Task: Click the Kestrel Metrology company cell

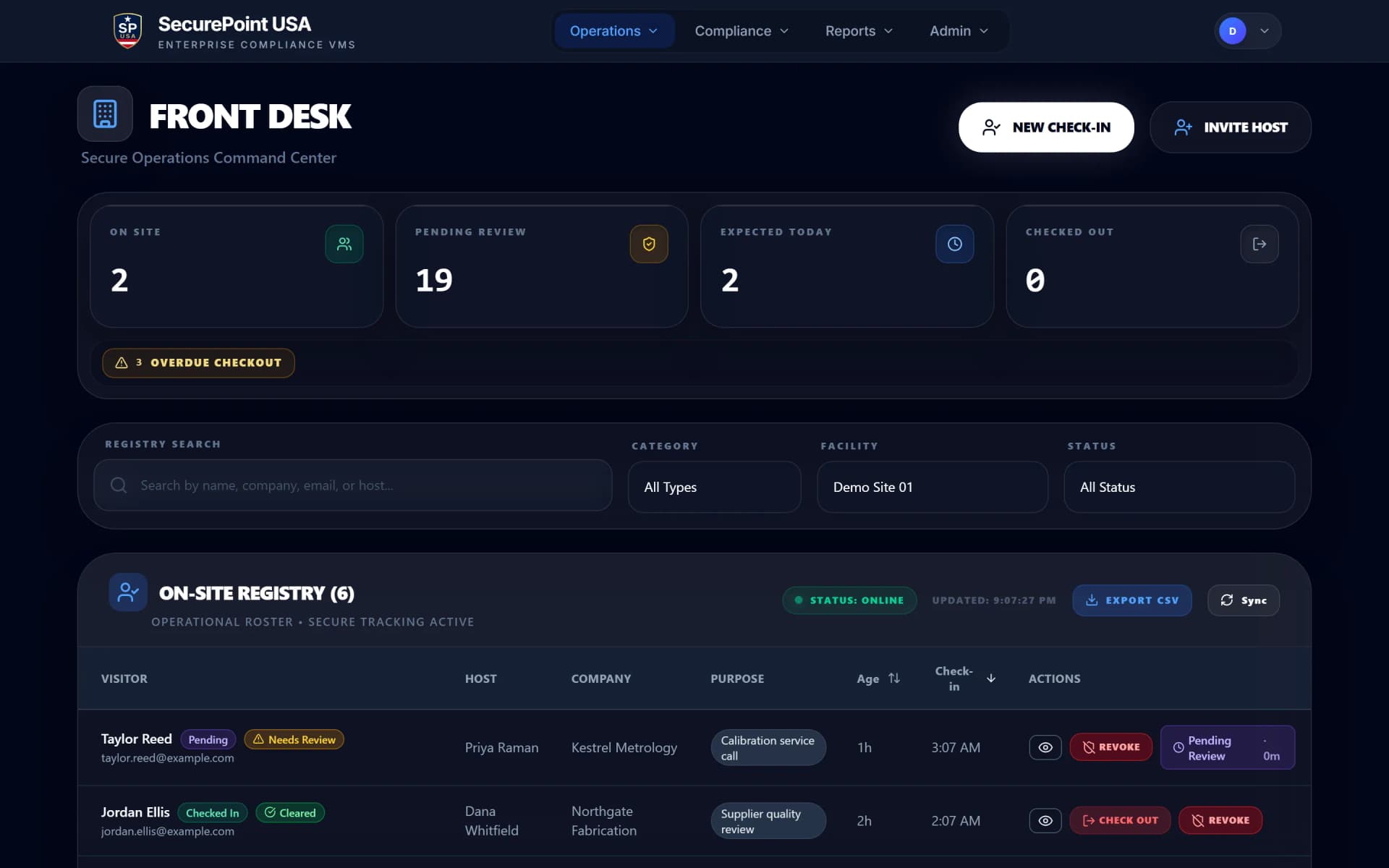Action: coord(624,747)
